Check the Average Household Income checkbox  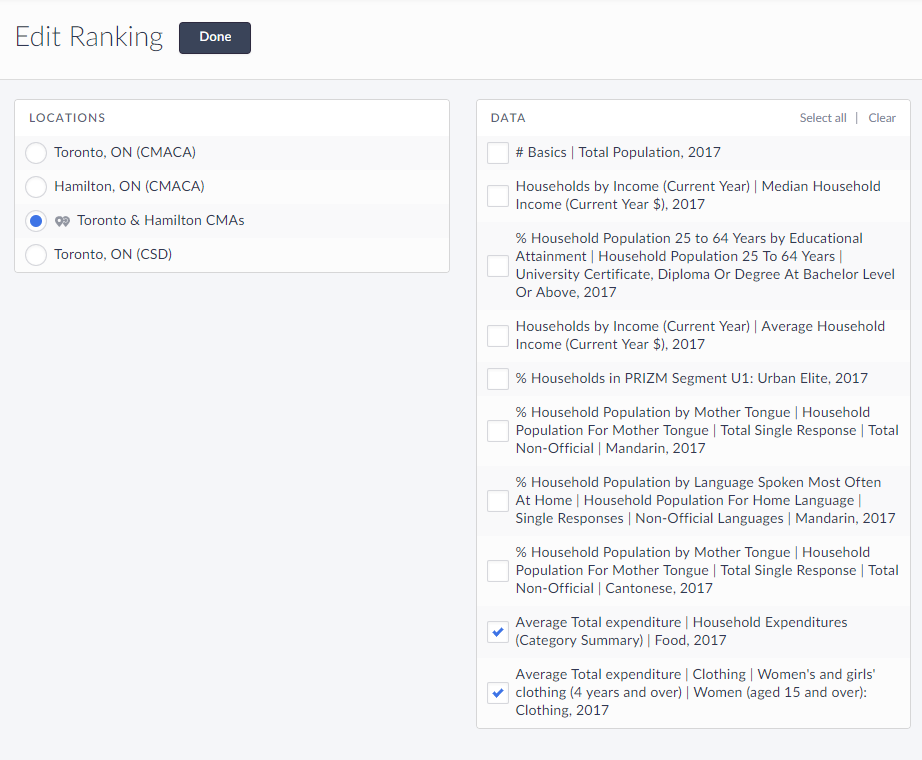[x=498, y=336]
